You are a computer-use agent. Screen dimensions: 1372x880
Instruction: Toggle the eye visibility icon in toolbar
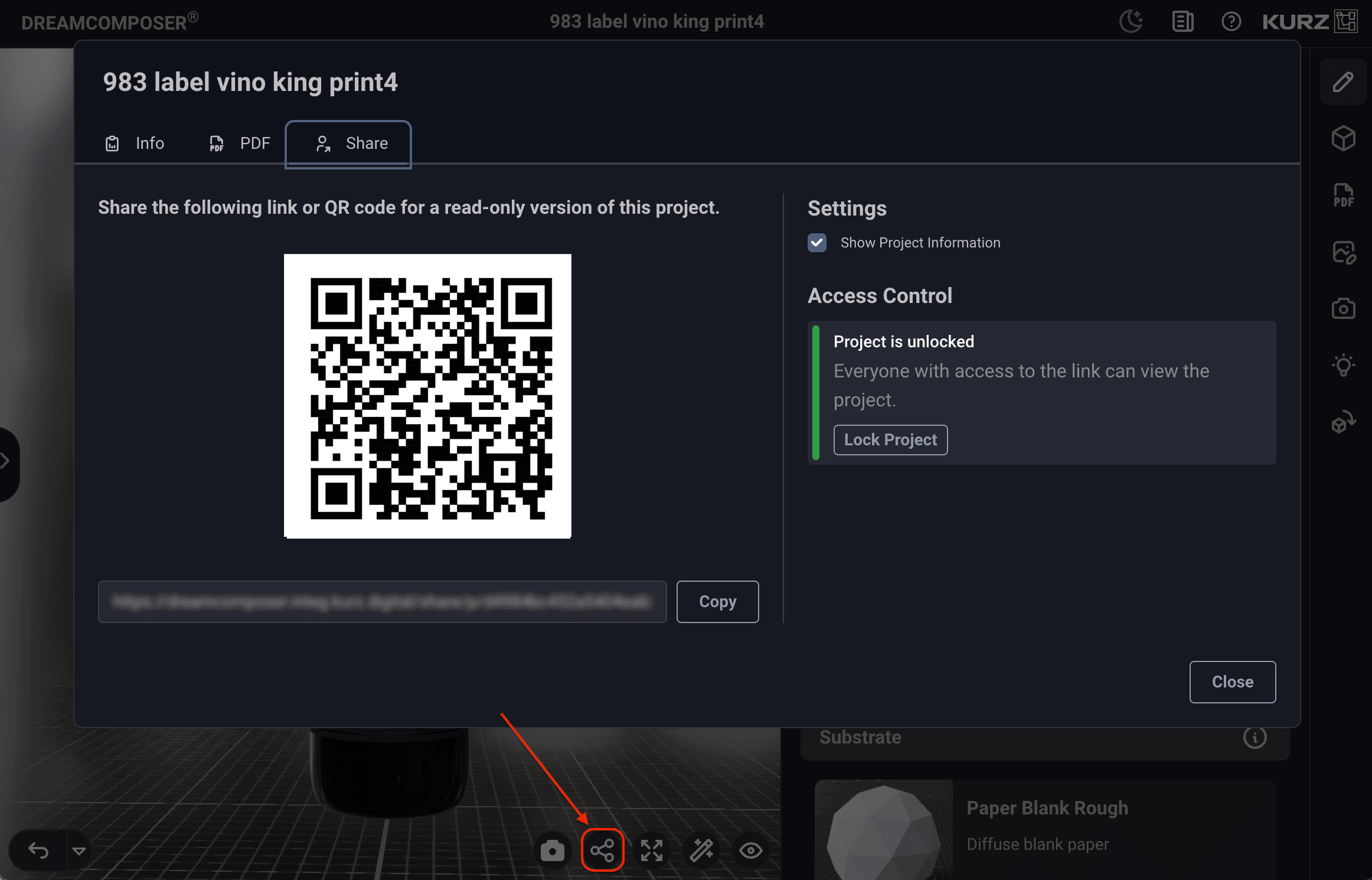751,850
